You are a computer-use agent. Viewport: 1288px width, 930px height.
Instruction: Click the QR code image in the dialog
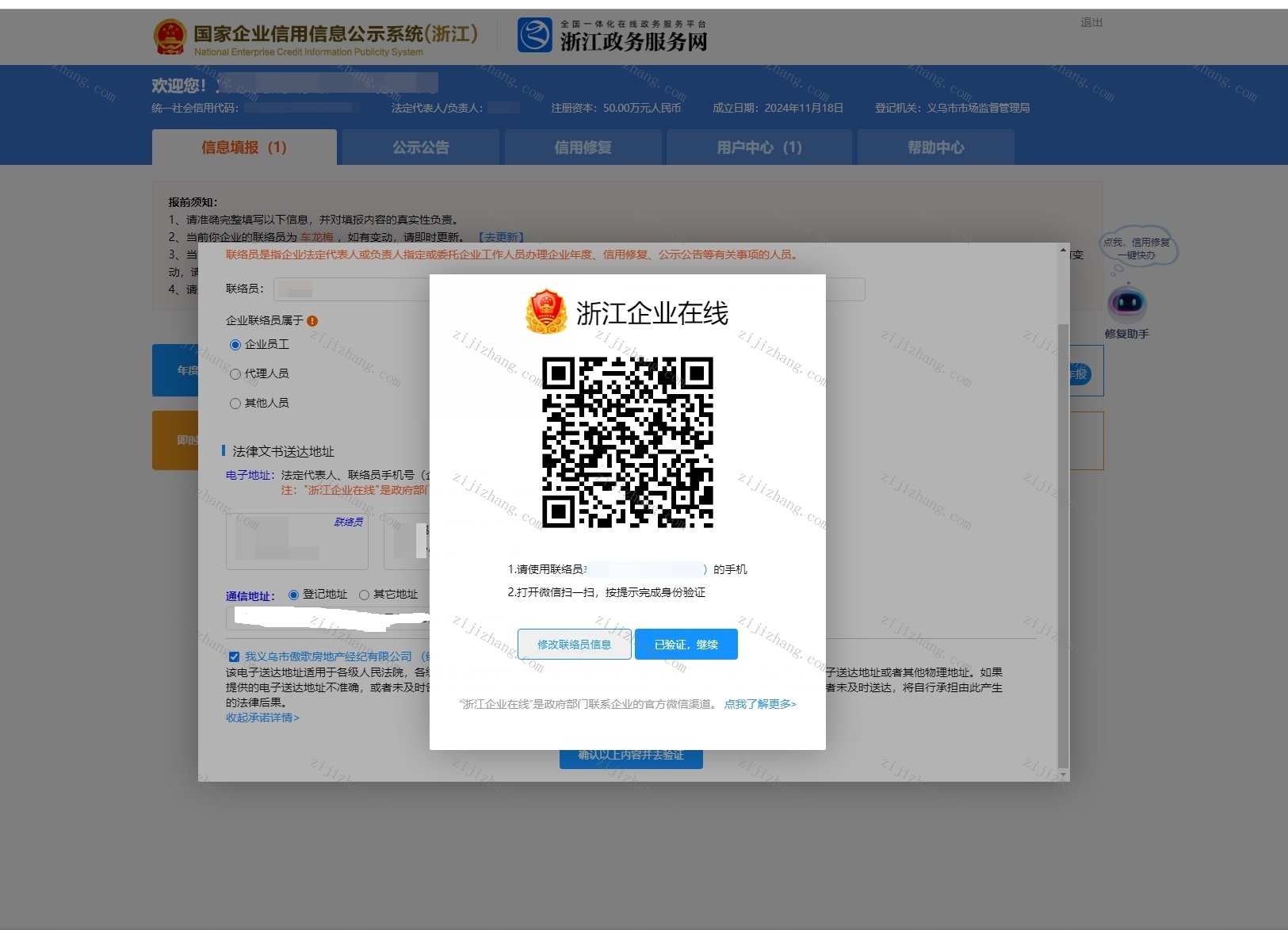point(628,442)
